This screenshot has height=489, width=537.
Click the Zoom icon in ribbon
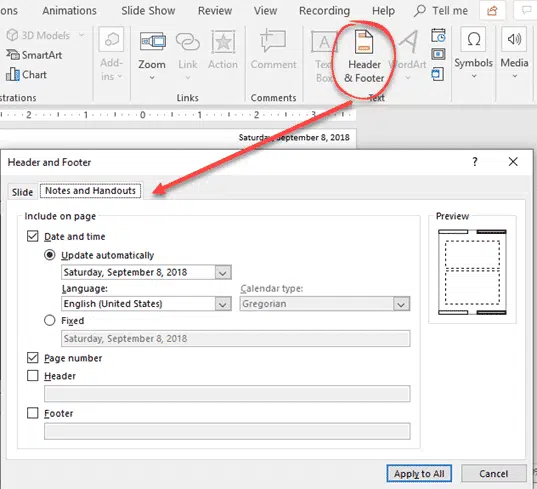152,42
